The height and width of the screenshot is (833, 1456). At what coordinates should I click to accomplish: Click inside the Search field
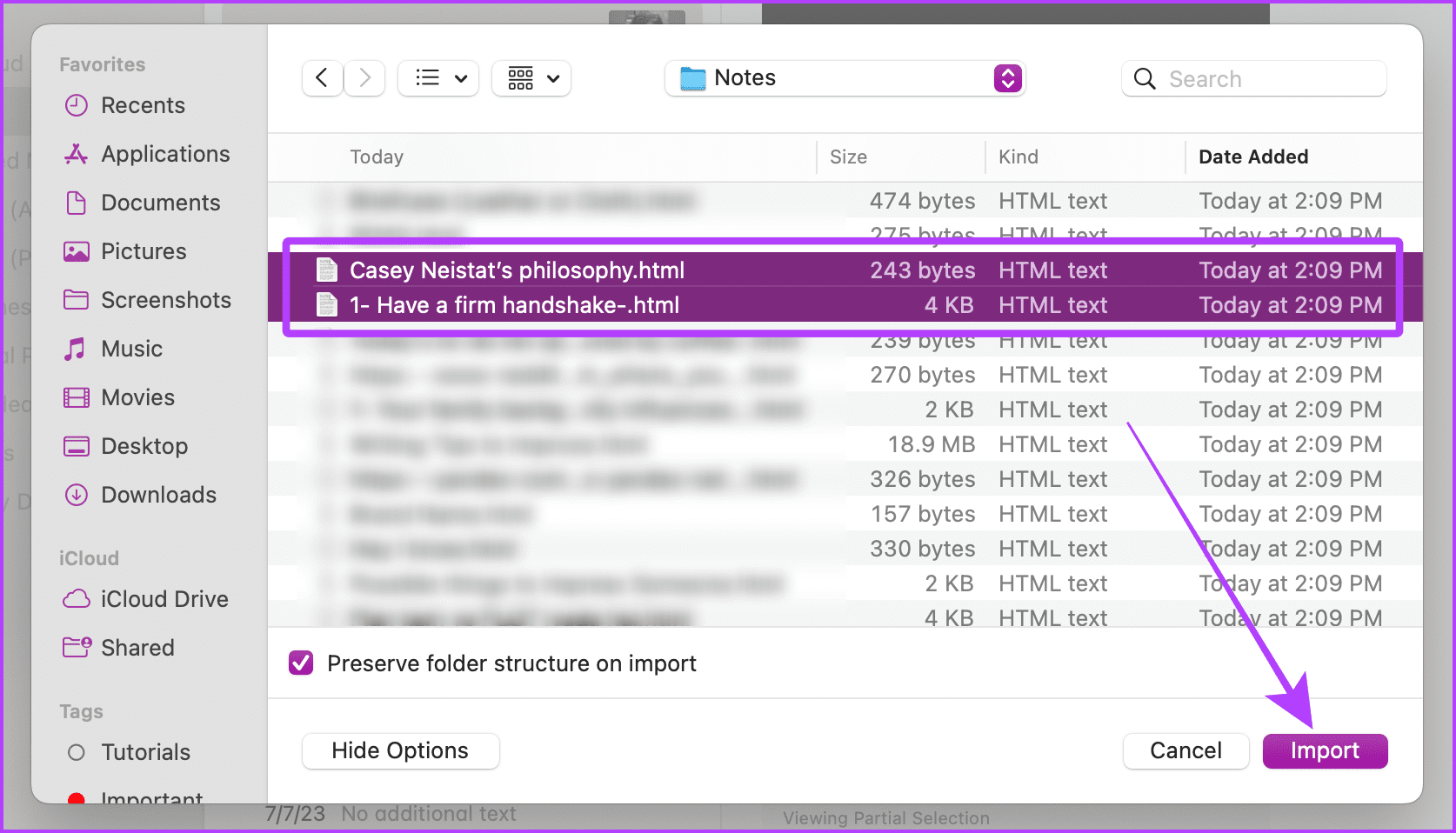pyautogui.click(x=1252, y=78)
